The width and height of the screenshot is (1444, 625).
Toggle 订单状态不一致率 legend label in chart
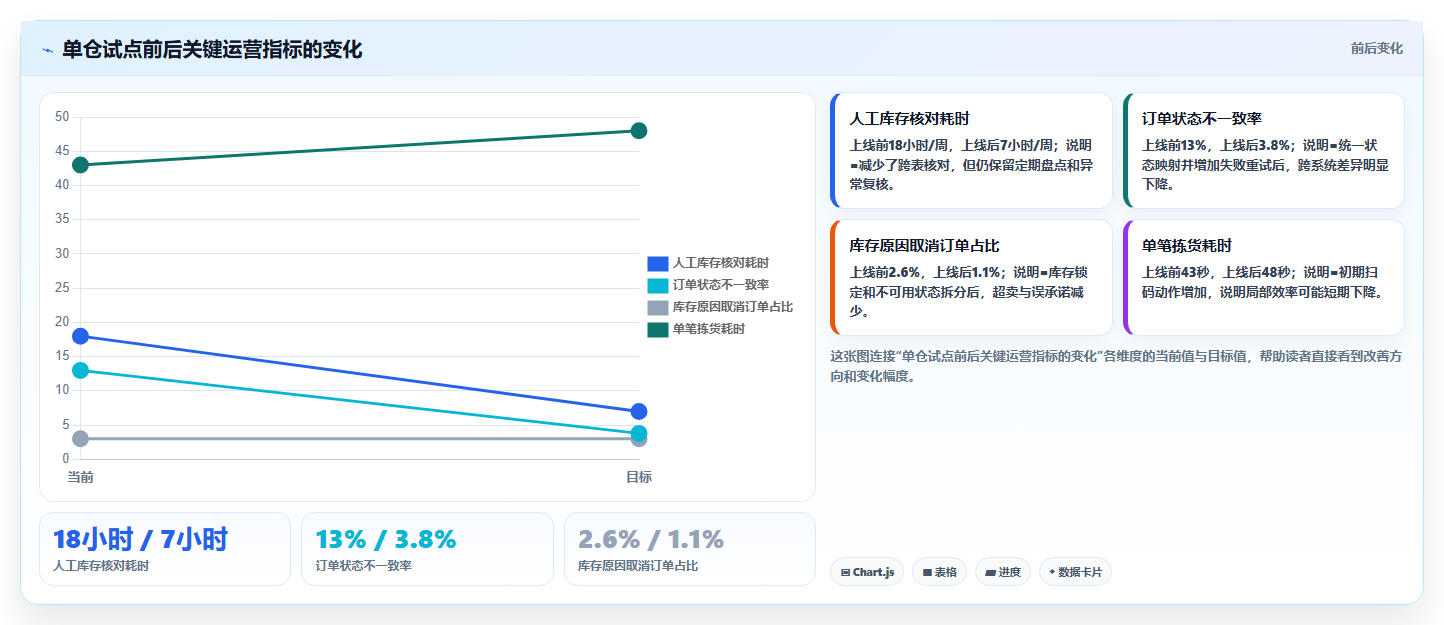click(721, 285)
